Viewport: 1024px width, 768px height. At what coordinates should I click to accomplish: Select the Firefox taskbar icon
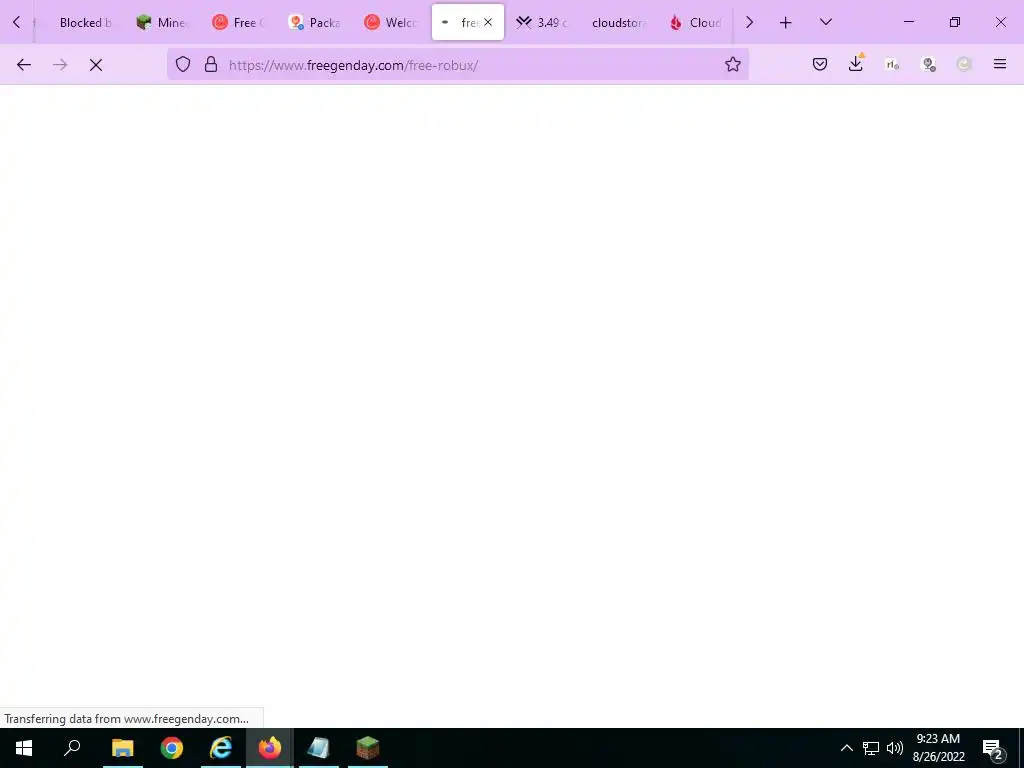click(270, 748)
